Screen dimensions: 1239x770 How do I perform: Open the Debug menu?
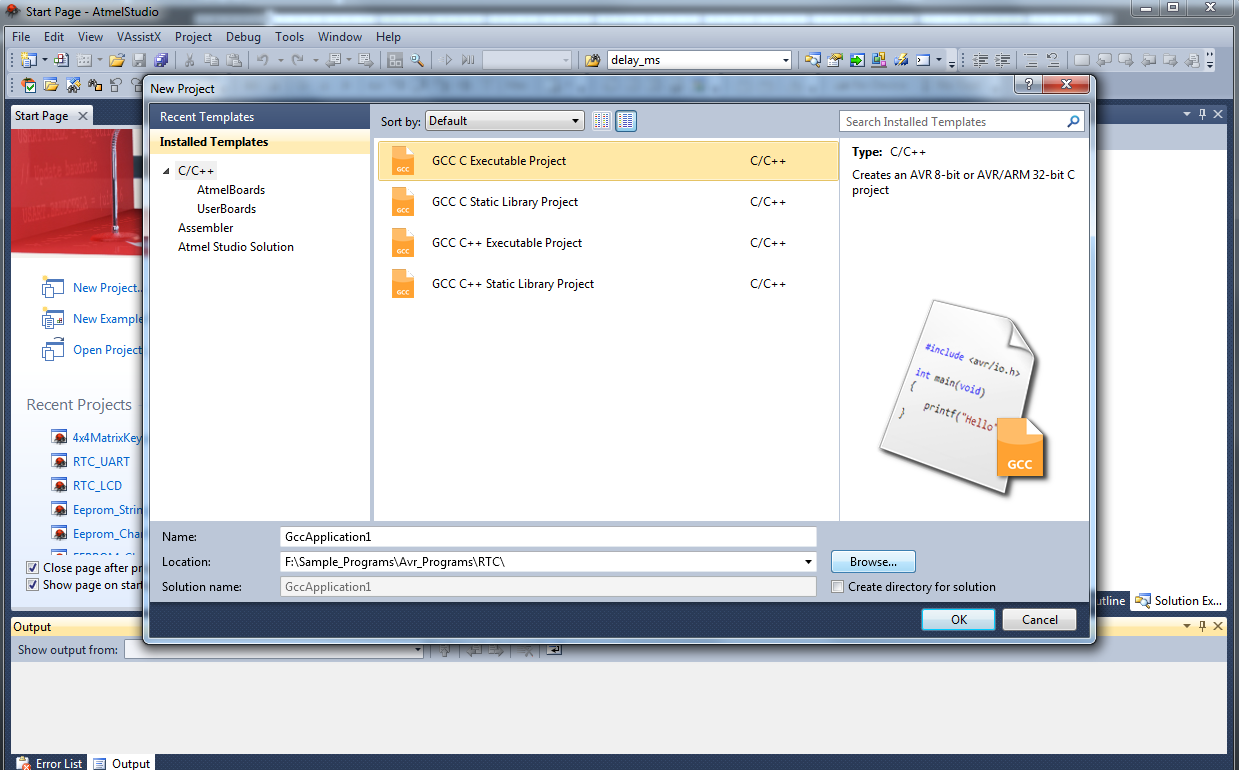tap(243, 37)
